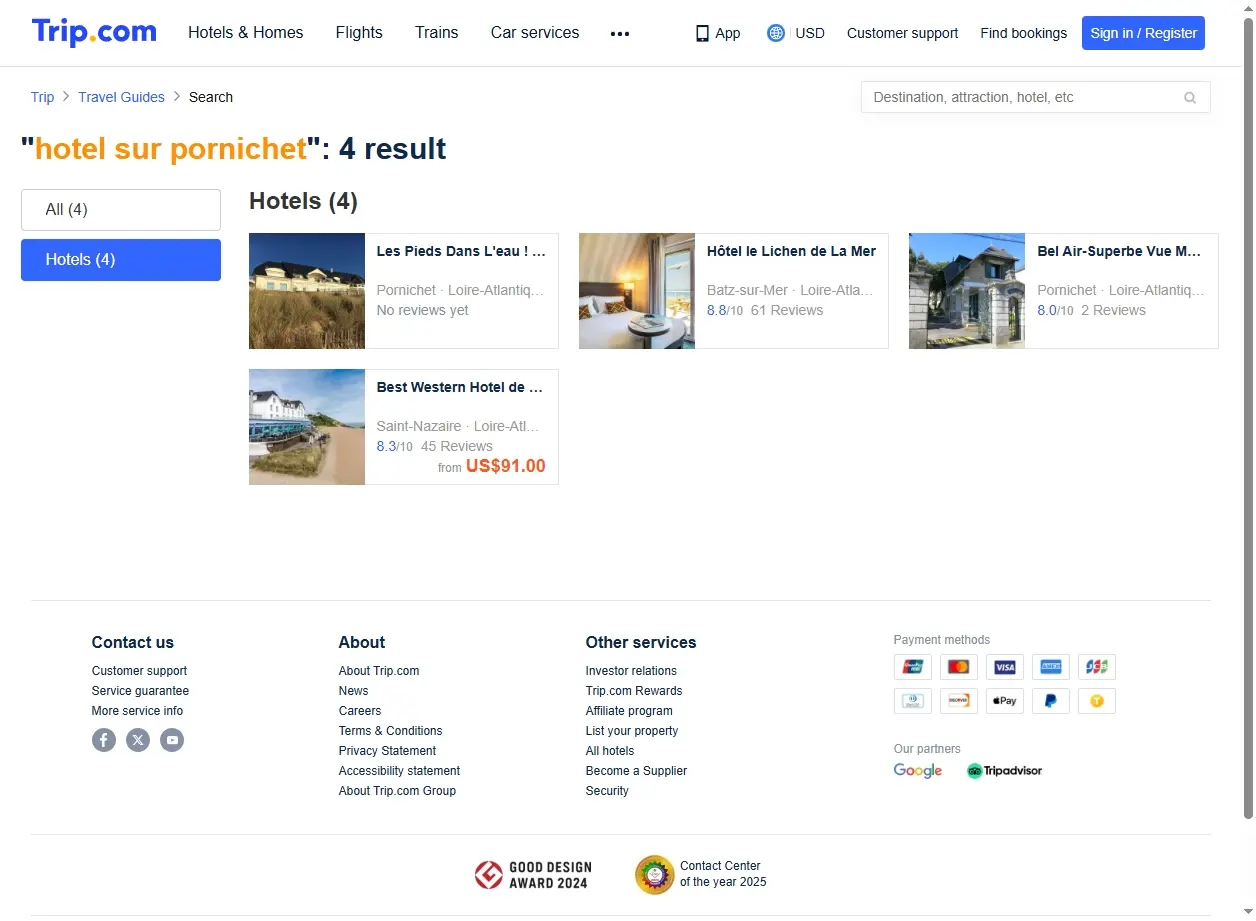Click the PayPal payment icon
Screen dimensions: 1256x921
click(x=1051, y=701)
